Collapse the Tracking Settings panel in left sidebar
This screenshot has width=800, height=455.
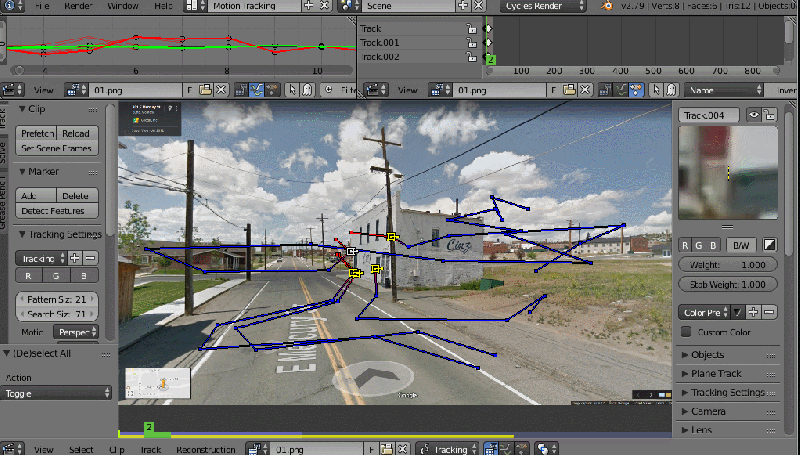coord(22,234)
